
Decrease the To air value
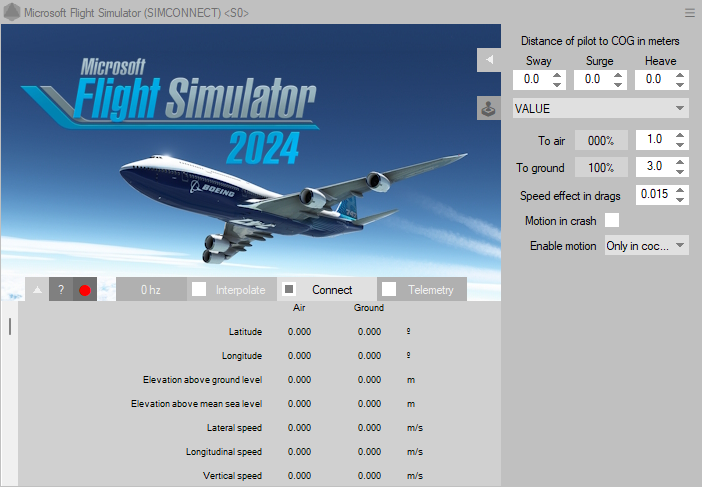(680, 145)
